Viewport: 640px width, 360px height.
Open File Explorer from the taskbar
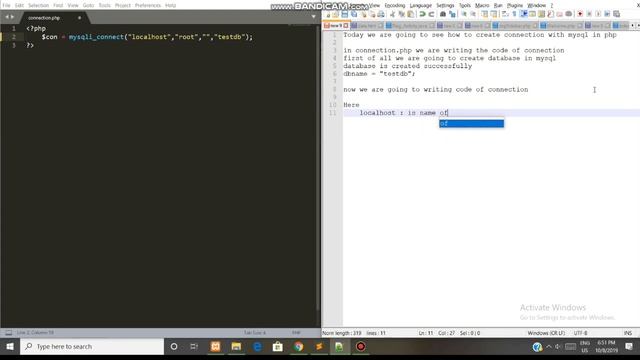pyautogui.click(x=236, y=347)
